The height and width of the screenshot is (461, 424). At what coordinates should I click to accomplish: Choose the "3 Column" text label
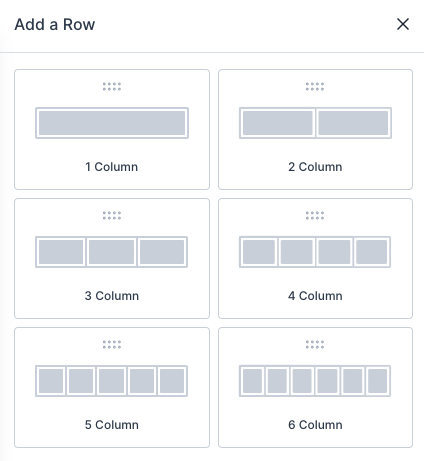point(111,296)
